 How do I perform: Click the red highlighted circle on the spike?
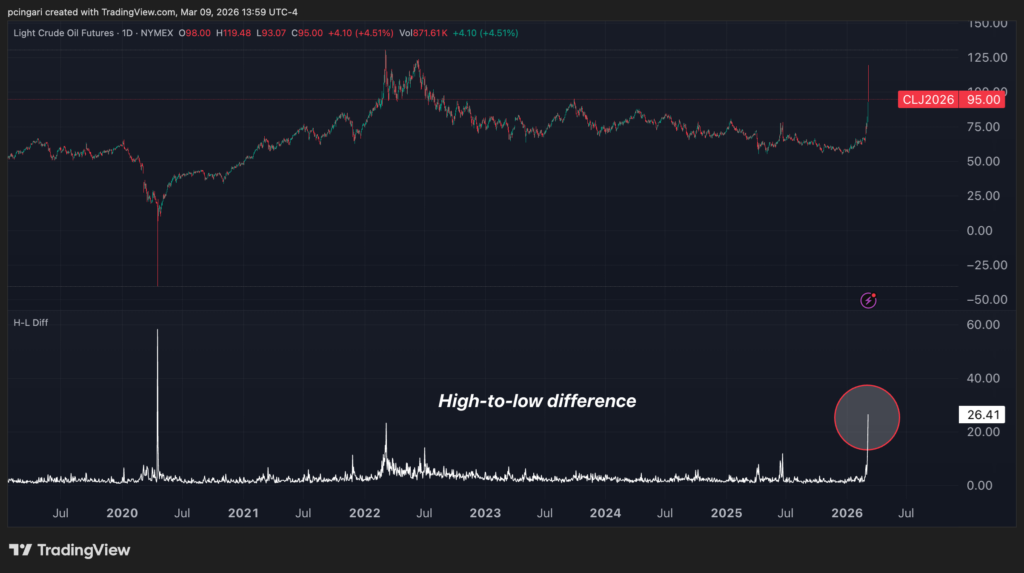pyautogui.click(x=867, y=417)
